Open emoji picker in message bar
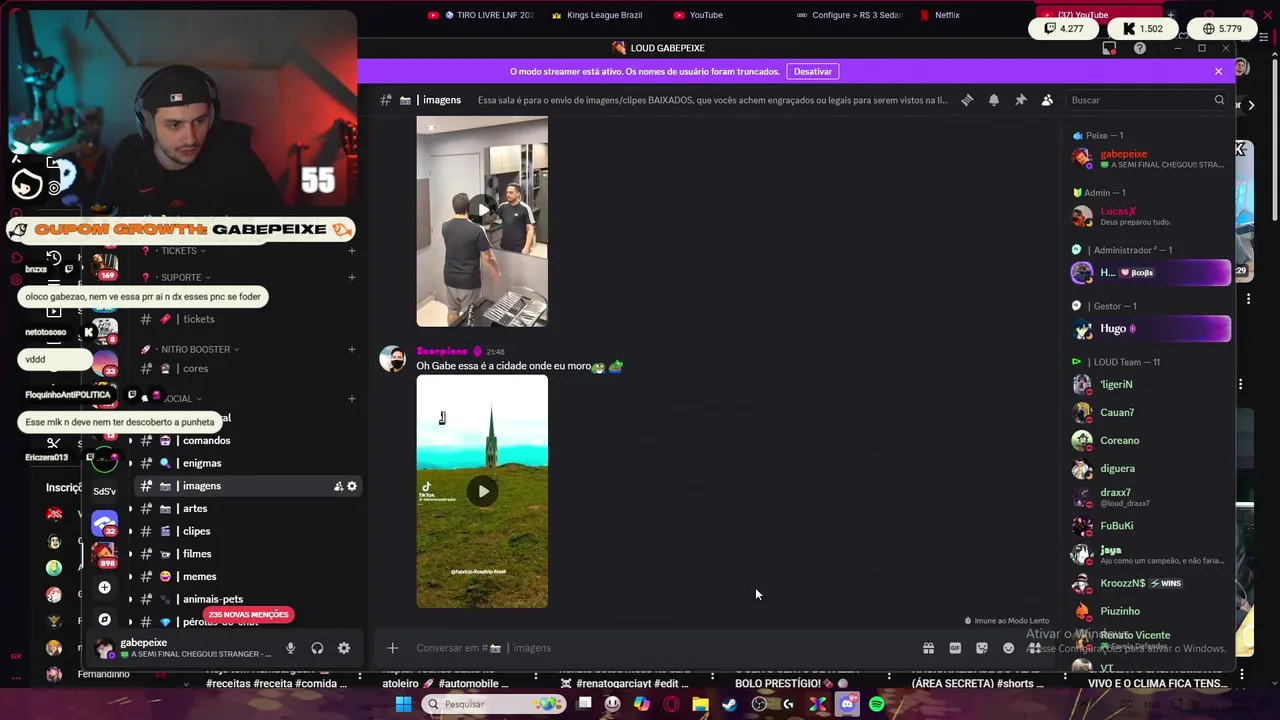 tap(1008, 648)
